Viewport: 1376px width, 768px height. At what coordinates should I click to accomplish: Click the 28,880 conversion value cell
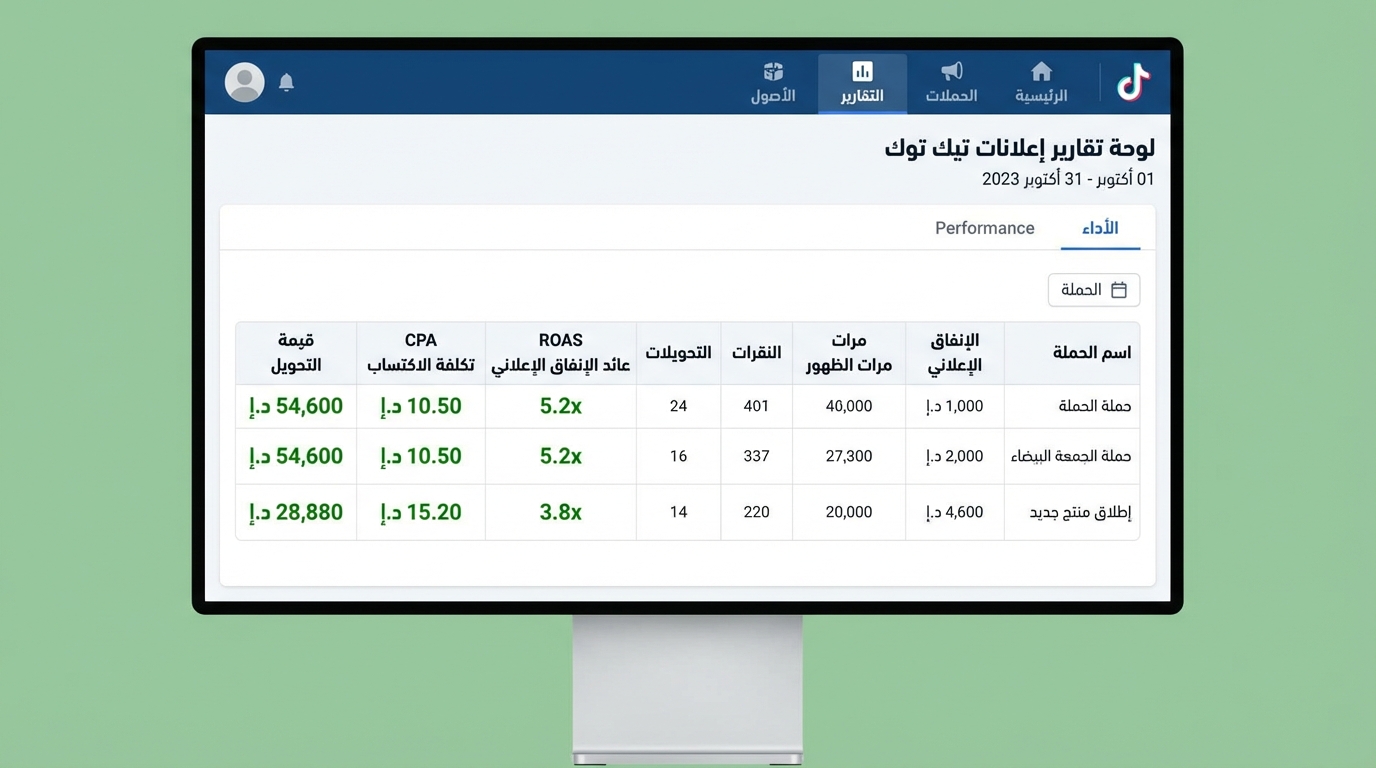tap(295, 511)
